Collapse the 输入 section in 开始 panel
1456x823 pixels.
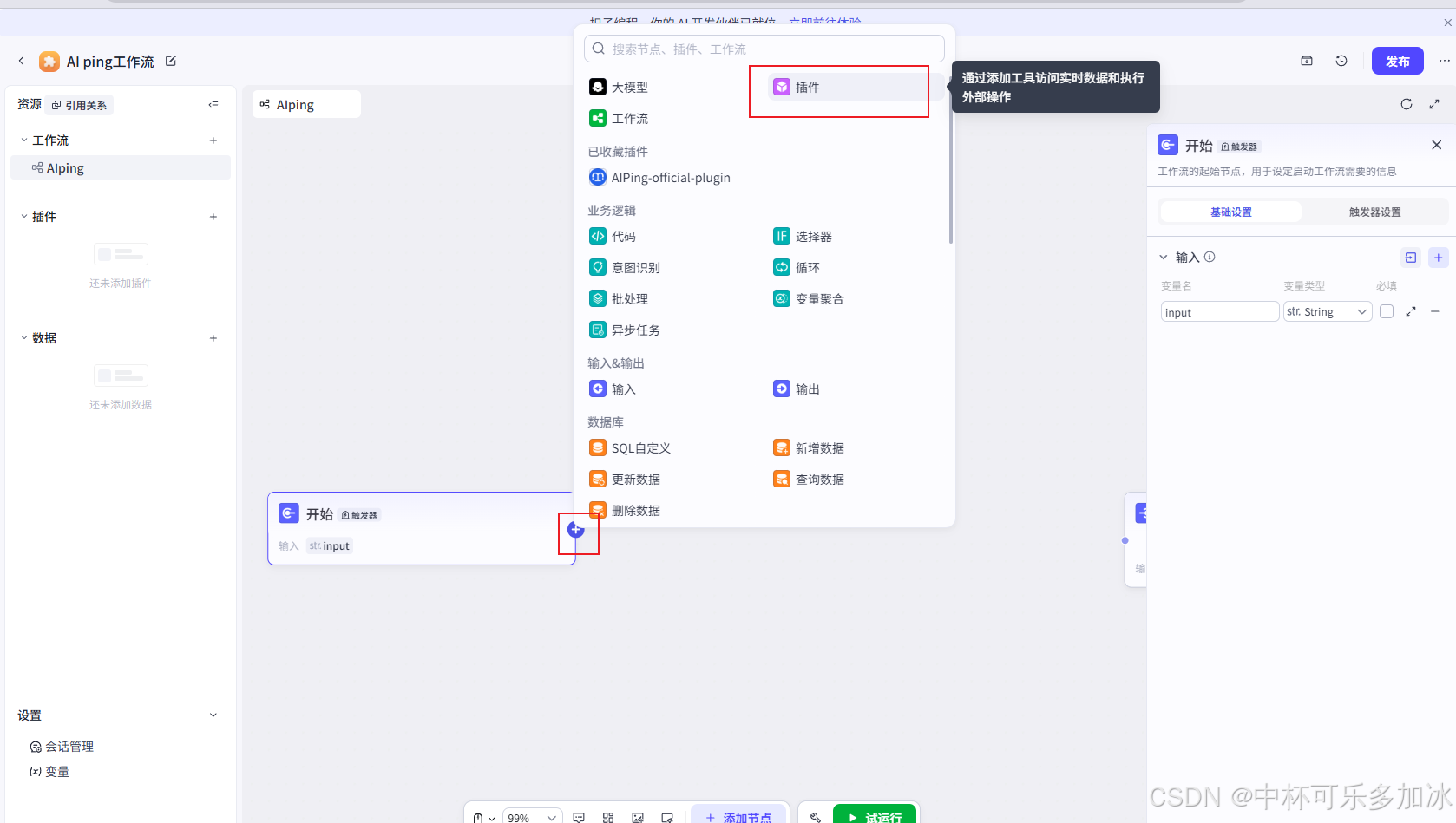pyautogui.click(x=1164, y=257)
